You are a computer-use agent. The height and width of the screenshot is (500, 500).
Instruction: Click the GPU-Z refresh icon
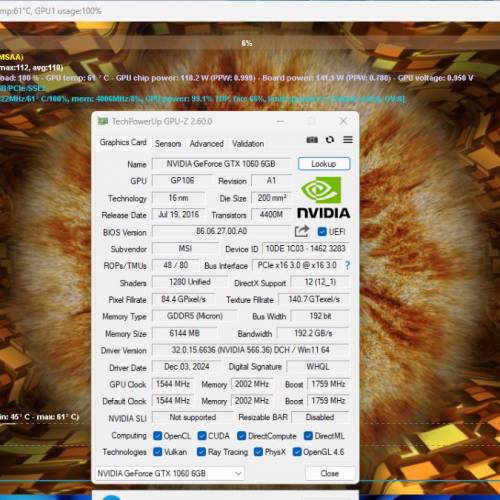point(330,140)
